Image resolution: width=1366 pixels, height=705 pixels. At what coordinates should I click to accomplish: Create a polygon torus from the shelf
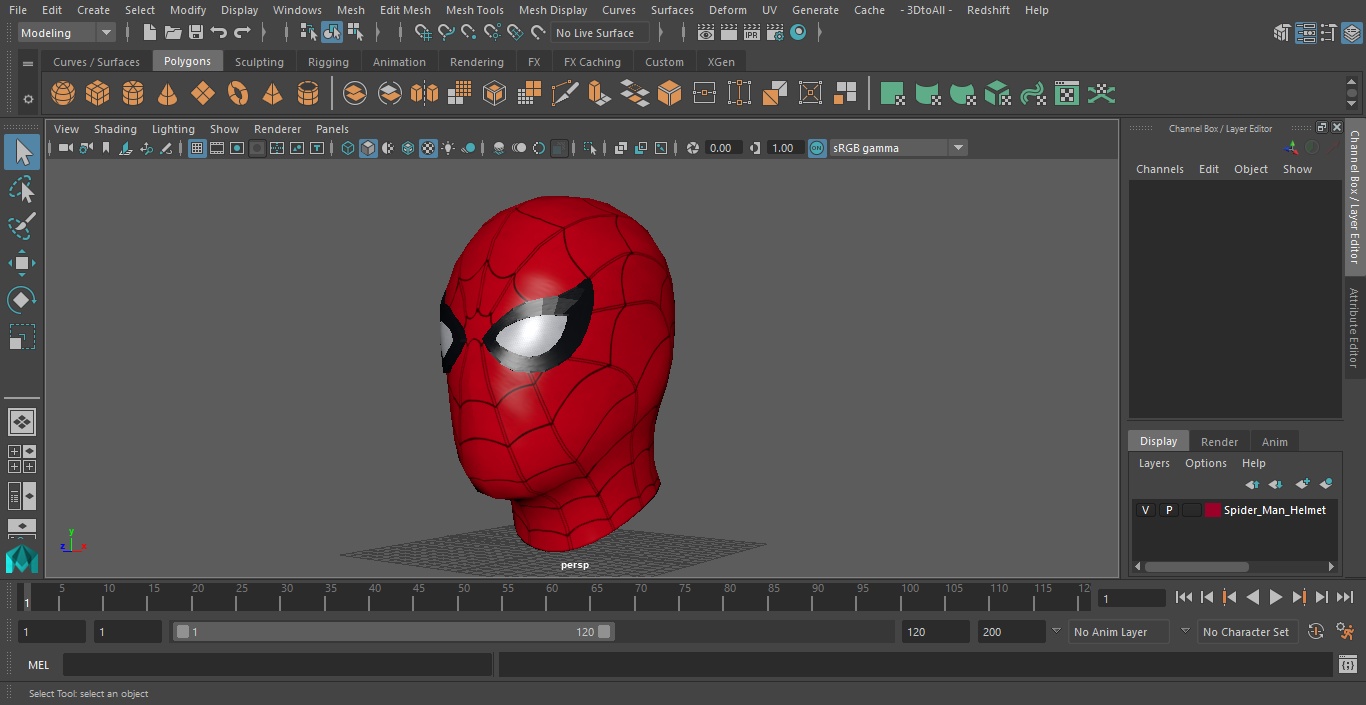tap(238, 94)
